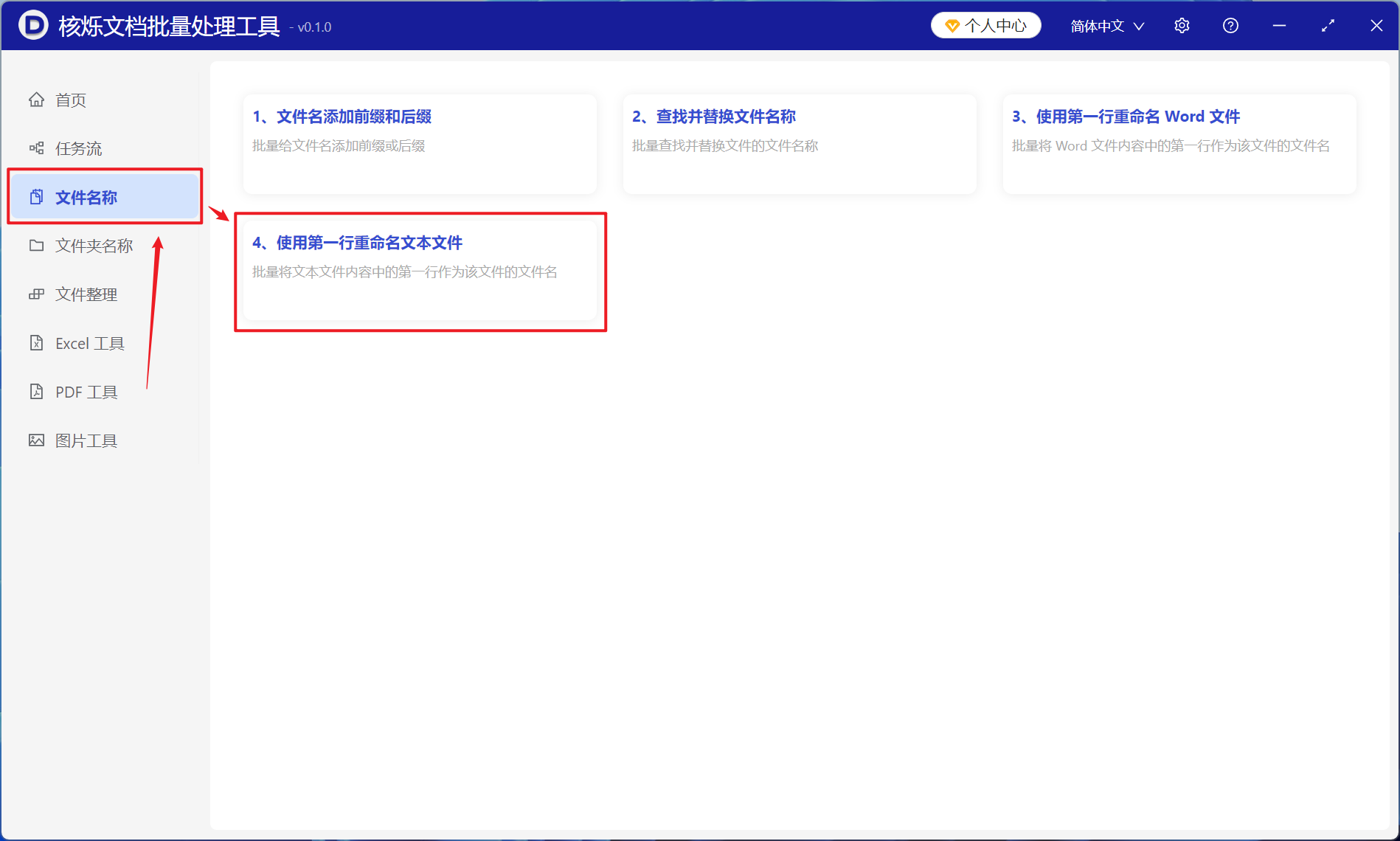The height and width of the screenshot is (841, 1400).
Task: Click description 批量给文件名添加前缀或后缀
Action: pos(339,146)
